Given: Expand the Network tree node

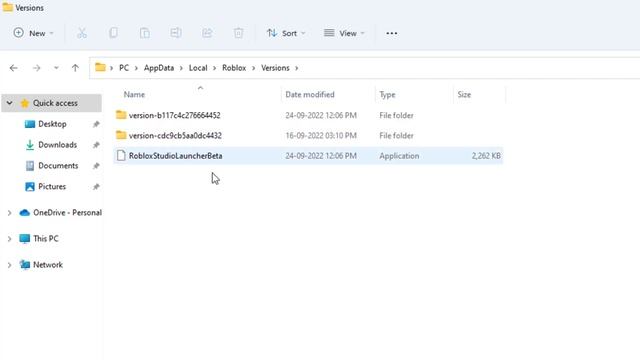Looking at the screenshot, I should (9, 265).
